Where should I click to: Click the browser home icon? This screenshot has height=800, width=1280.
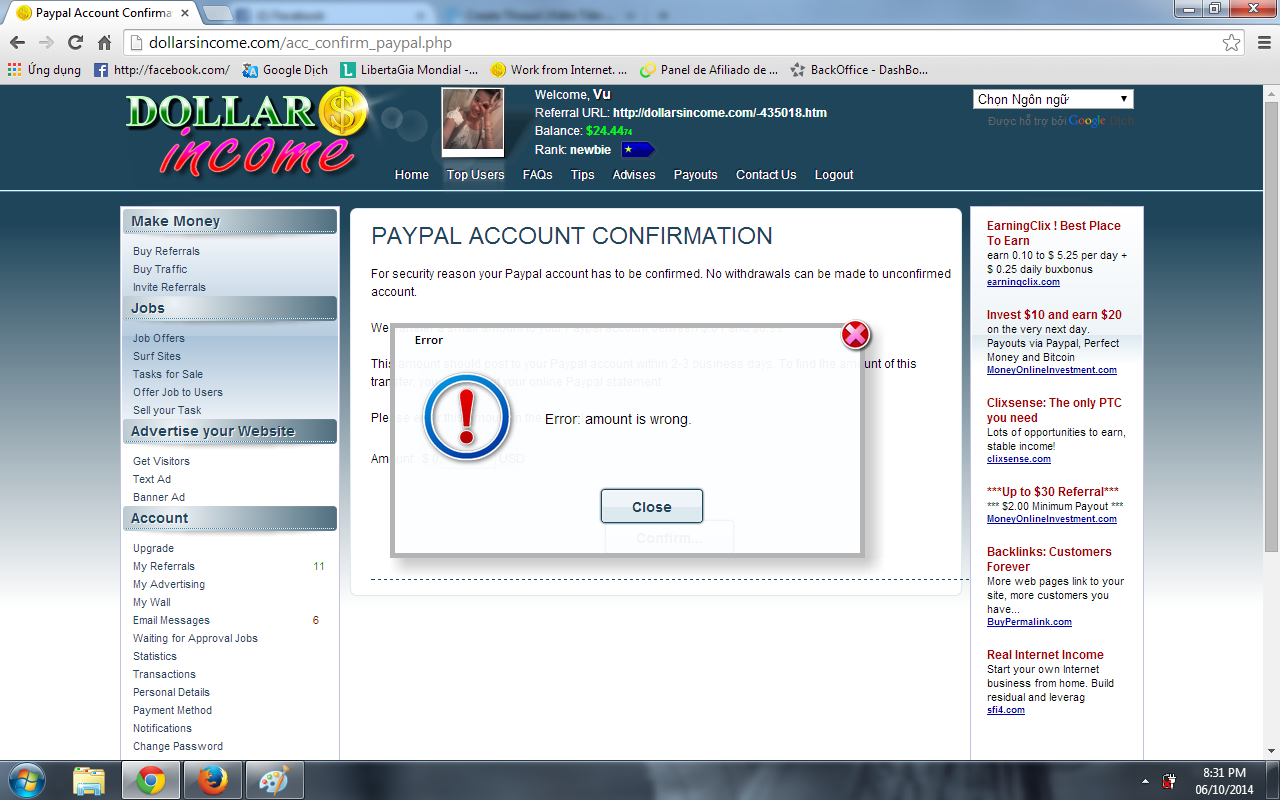(x=104, y=42)
